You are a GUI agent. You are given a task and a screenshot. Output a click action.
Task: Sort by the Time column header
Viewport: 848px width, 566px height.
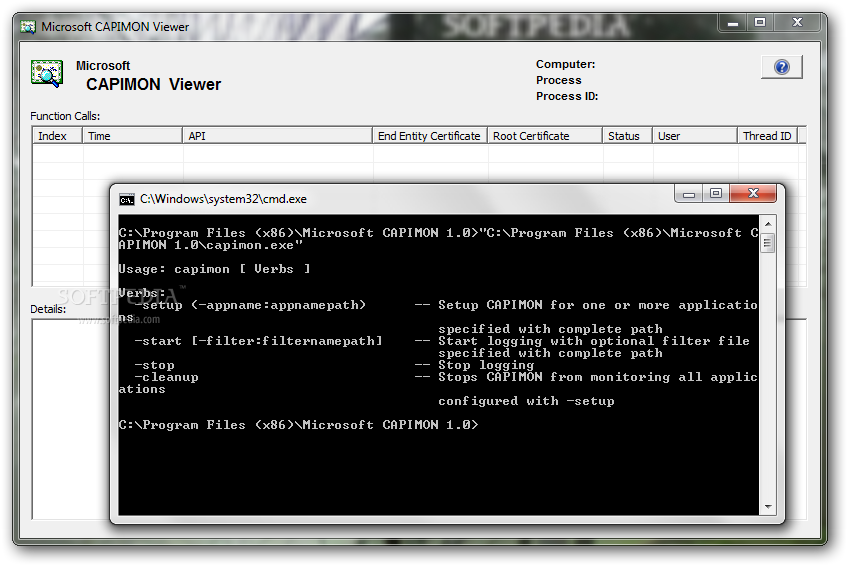[x=132, y=136]
